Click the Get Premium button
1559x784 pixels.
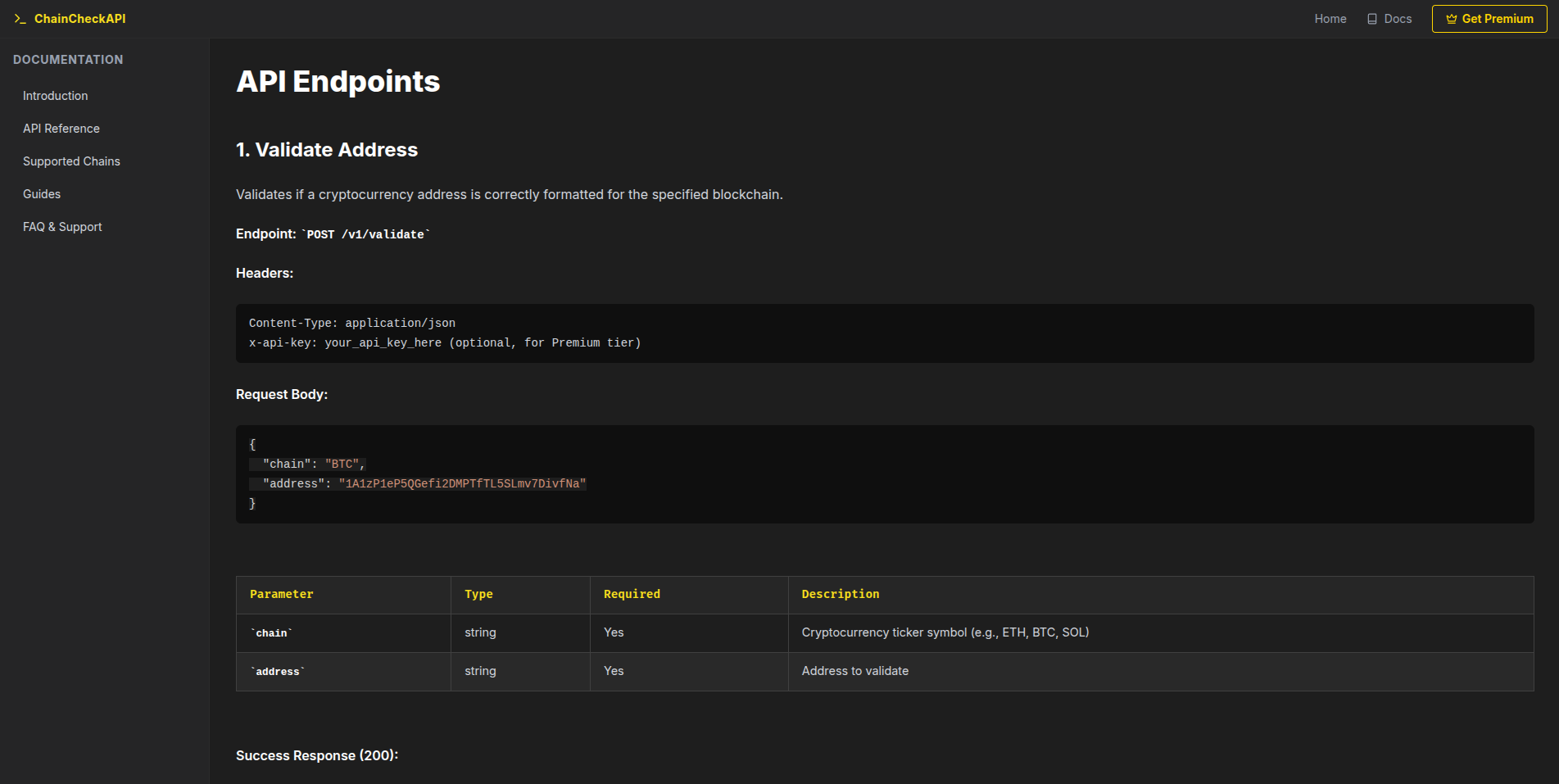(1489, 18)
